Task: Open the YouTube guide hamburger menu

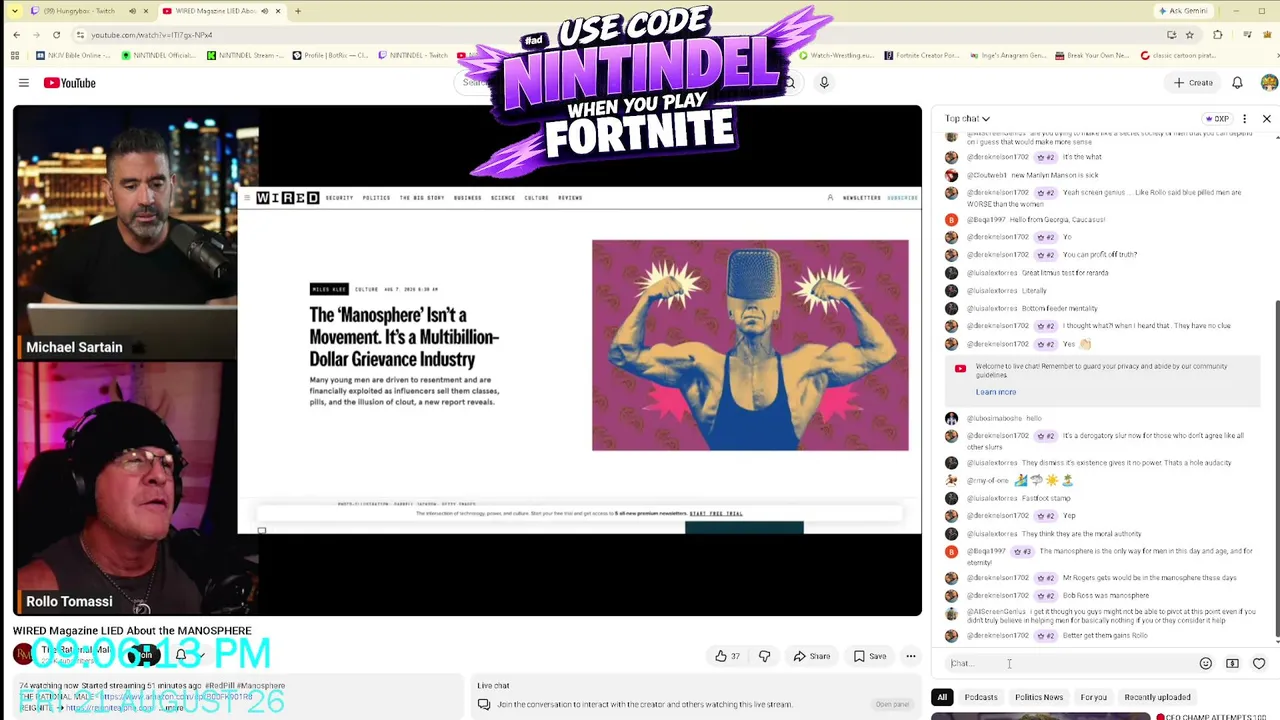Action: [24, 83]
